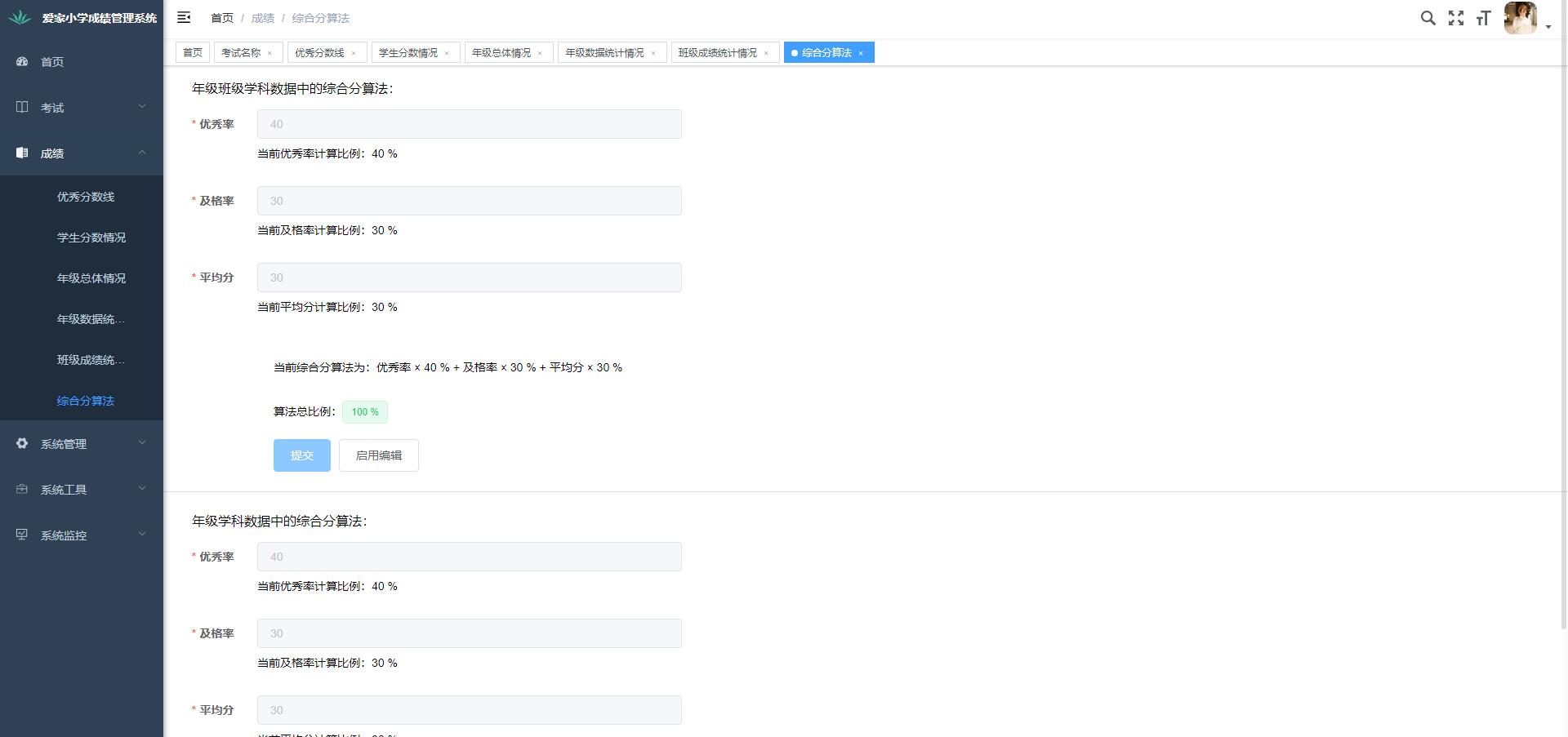Switch to the 首页 page tab

coord(193,52)
